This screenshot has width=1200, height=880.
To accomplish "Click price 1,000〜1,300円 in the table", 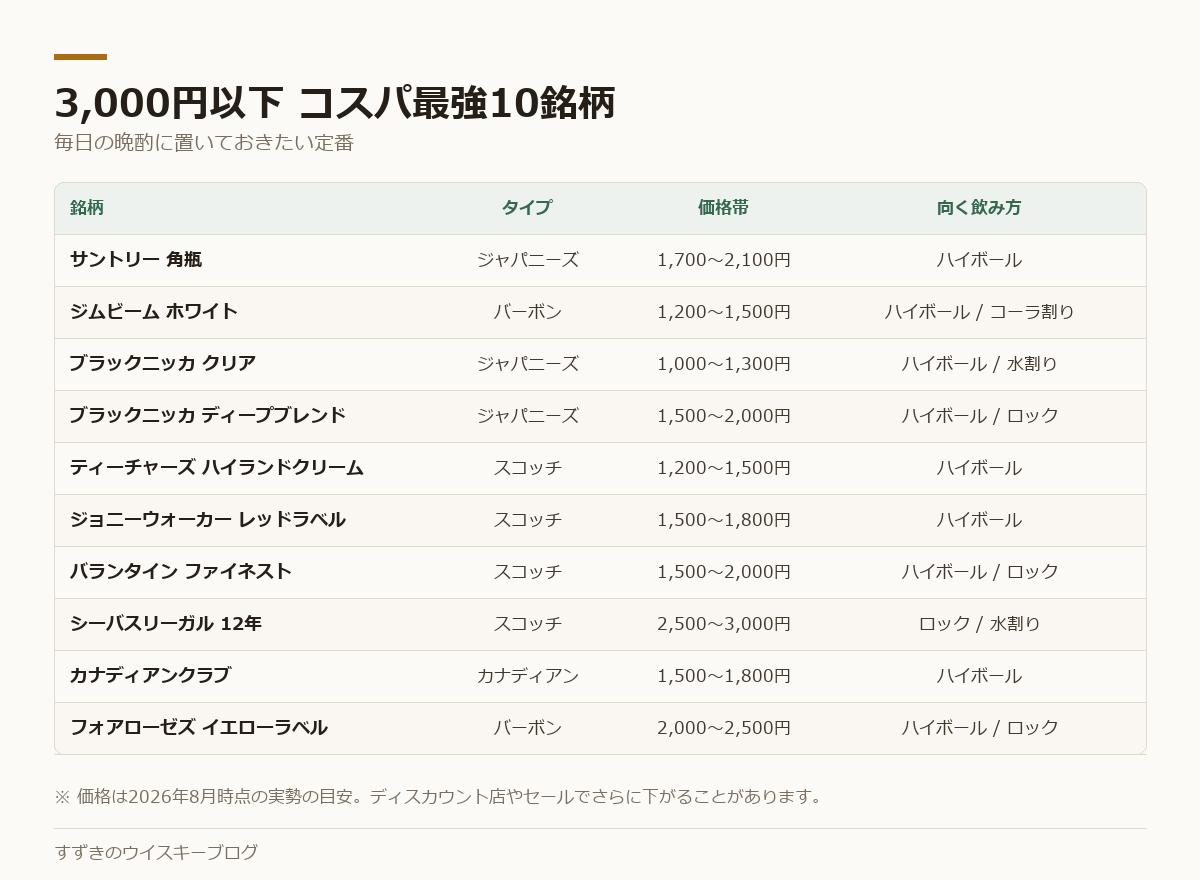I will [x=724, y=364].
